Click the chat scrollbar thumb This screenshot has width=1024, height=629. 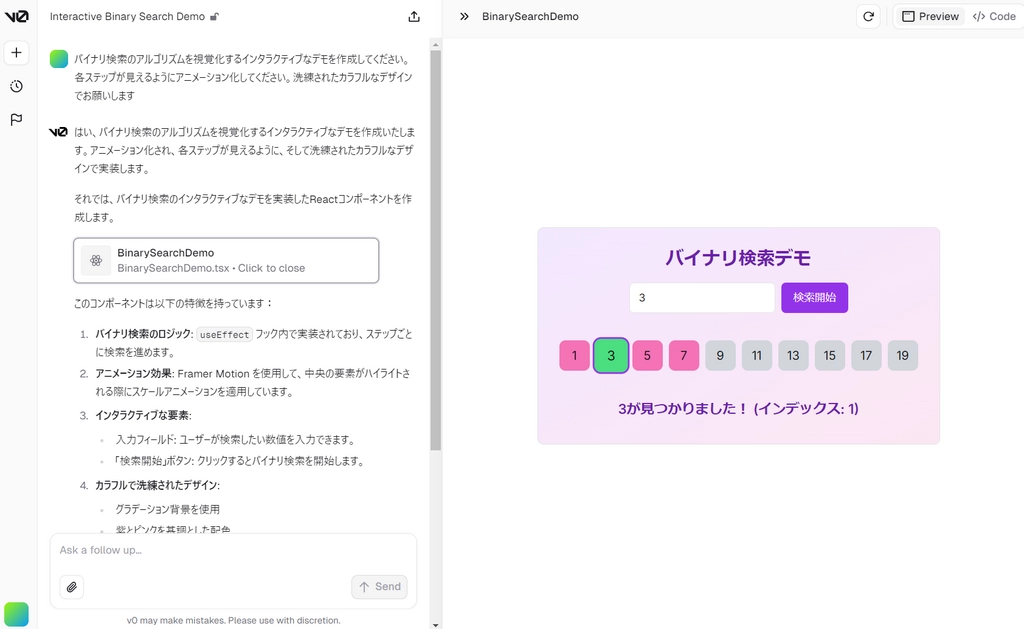[436, 250]
